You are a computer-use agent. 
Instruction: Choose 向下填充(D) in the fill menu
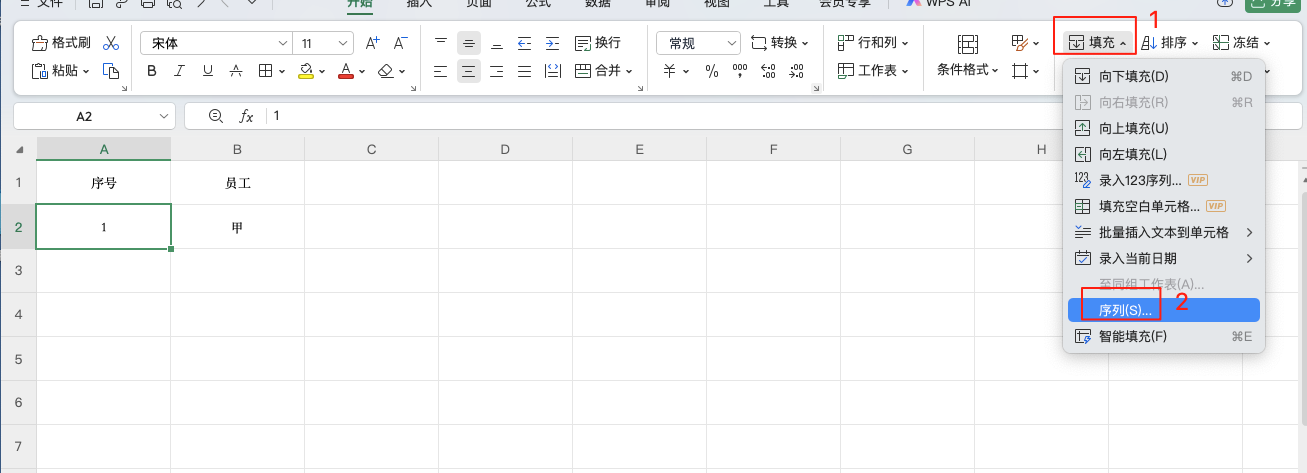[x=1133, y=76]
